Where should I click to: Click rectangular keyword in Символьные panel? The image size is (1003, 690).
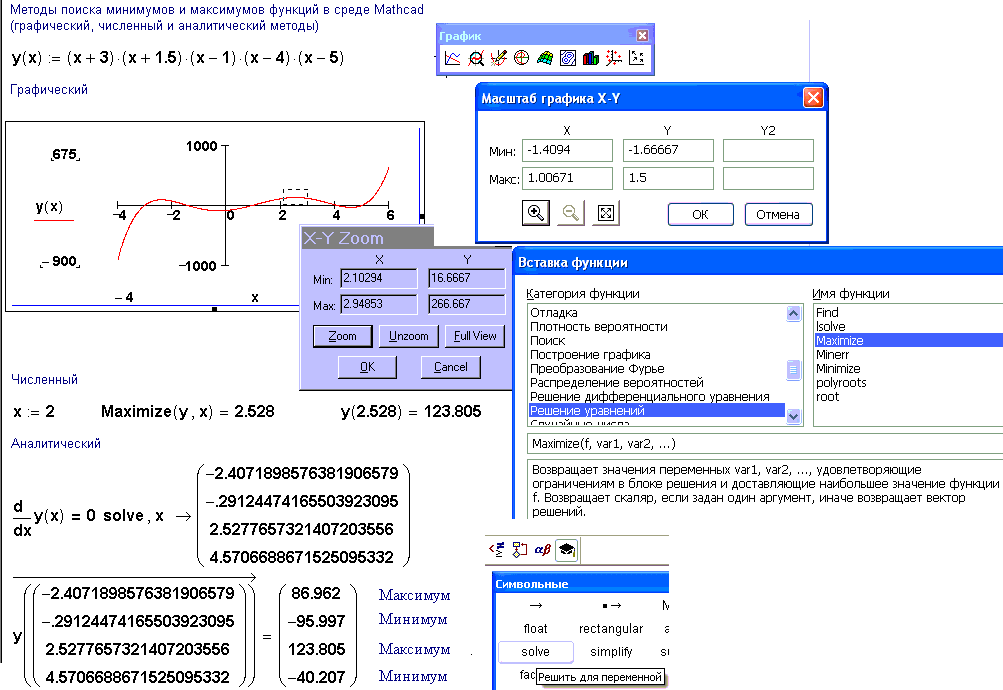(x=611, y=629)
